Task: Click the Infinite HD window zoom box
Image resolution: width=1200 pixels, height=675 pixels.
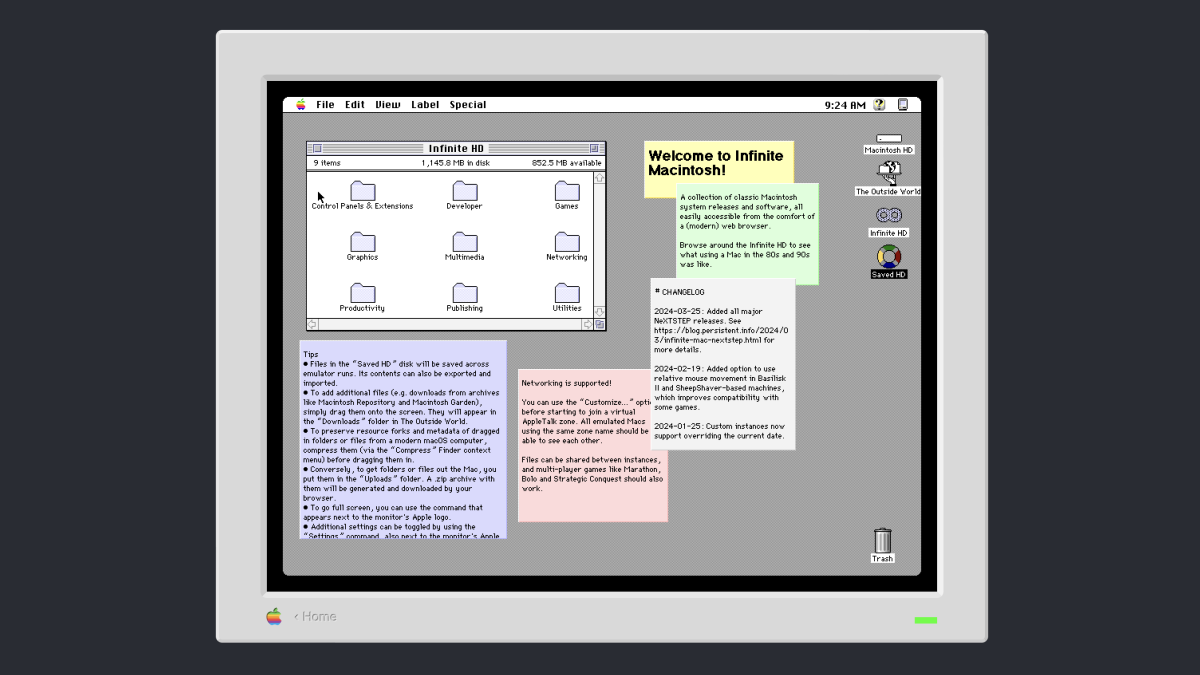Action: point(594,148)
